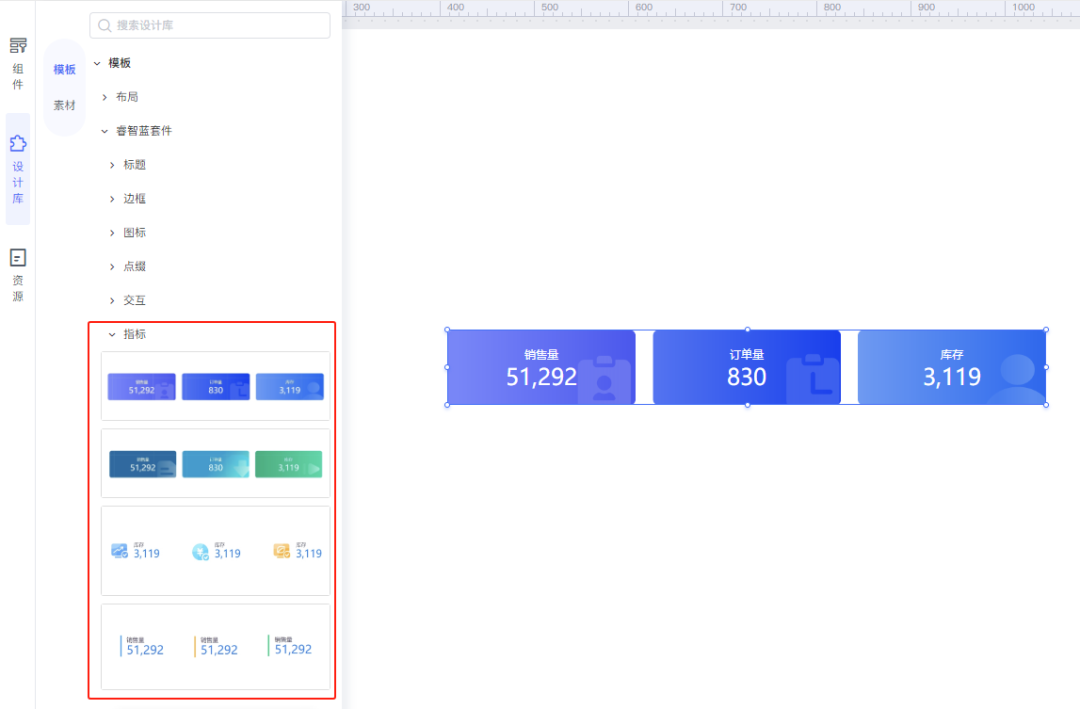
Task: Expand the 交互 tree node
Action: (112, 300)
